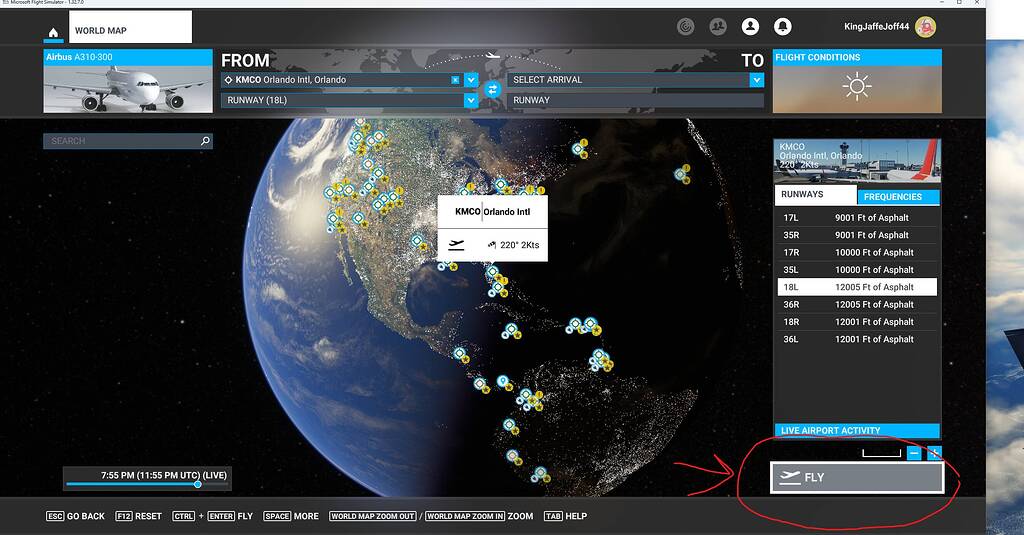Open the user avatar picture for KingJaffeJoff44
Image resolution: width=1024 pixels, height=535 pixels.
pyautogui.click(x=925, y=27)
